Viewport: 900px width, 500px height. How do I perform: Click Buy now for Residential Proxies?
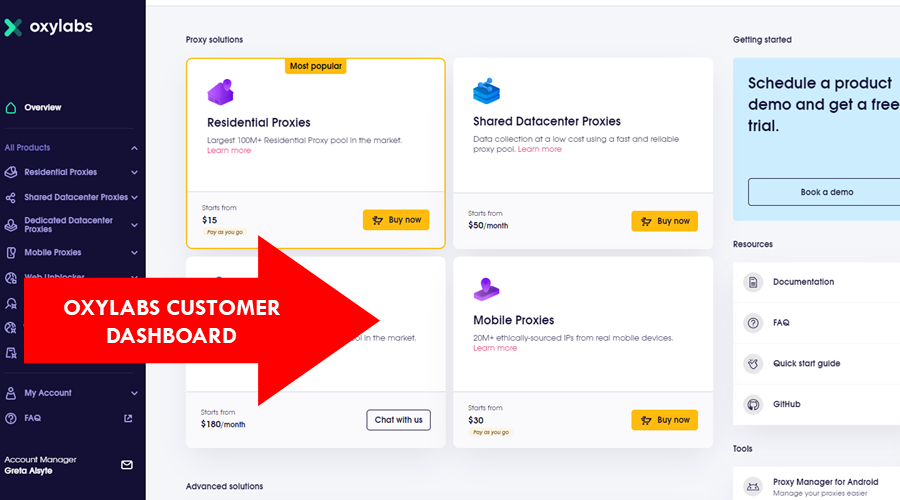pyautogui.click(x=396, y=220)
